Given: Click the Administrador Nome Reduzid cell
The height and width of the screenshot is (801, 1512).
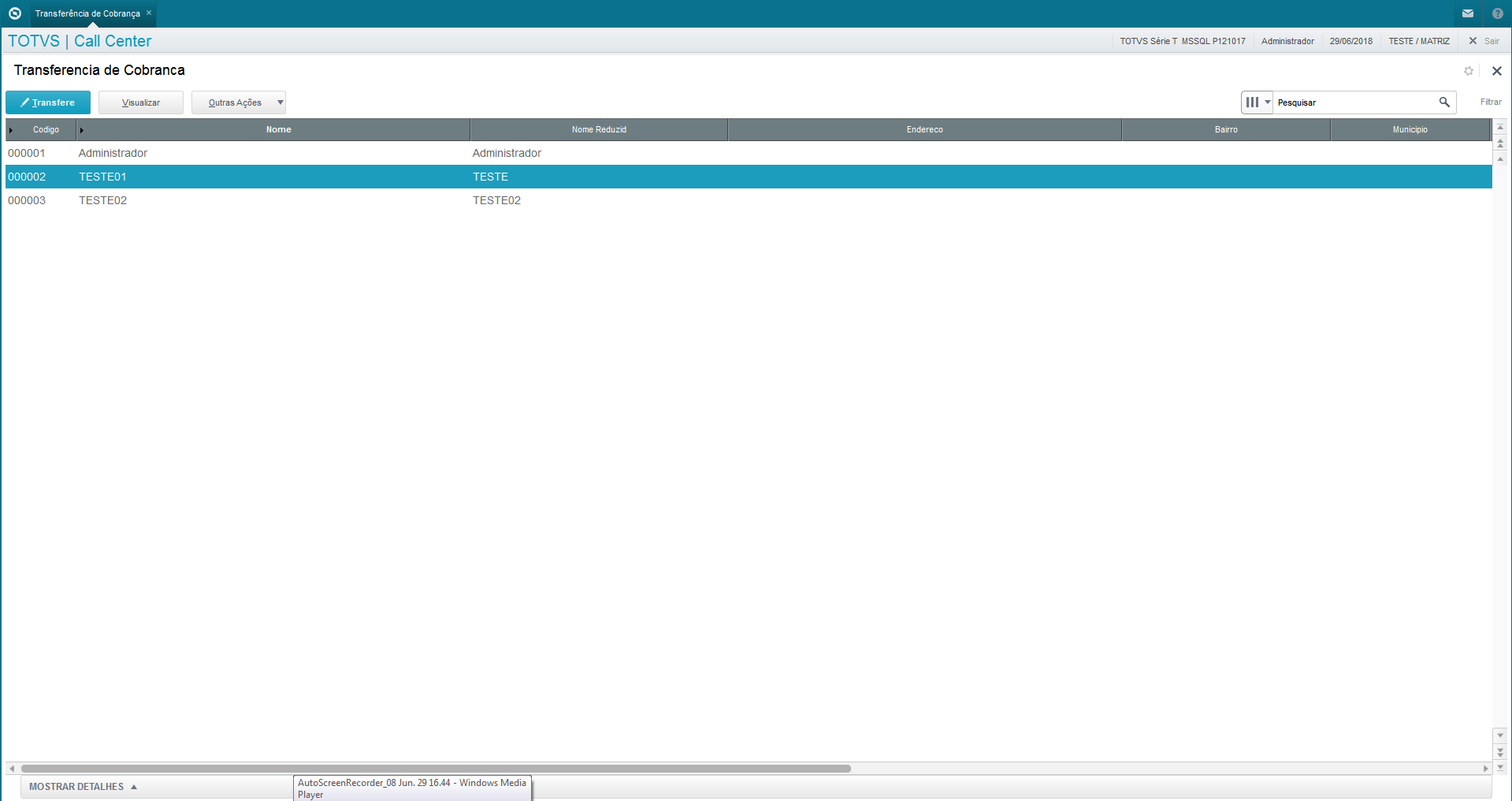Looking at the screenshot, I should (507, 153).
